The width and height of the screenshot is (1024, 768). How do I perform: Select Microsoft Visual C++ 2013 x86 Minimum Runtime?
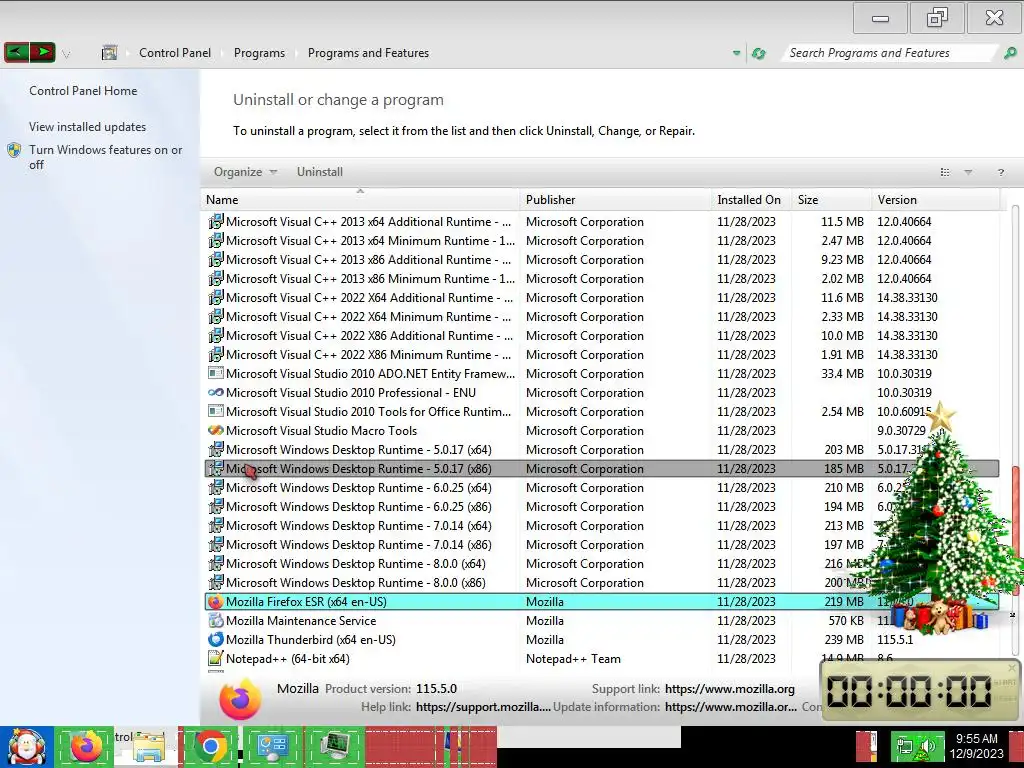pos(601,278)
